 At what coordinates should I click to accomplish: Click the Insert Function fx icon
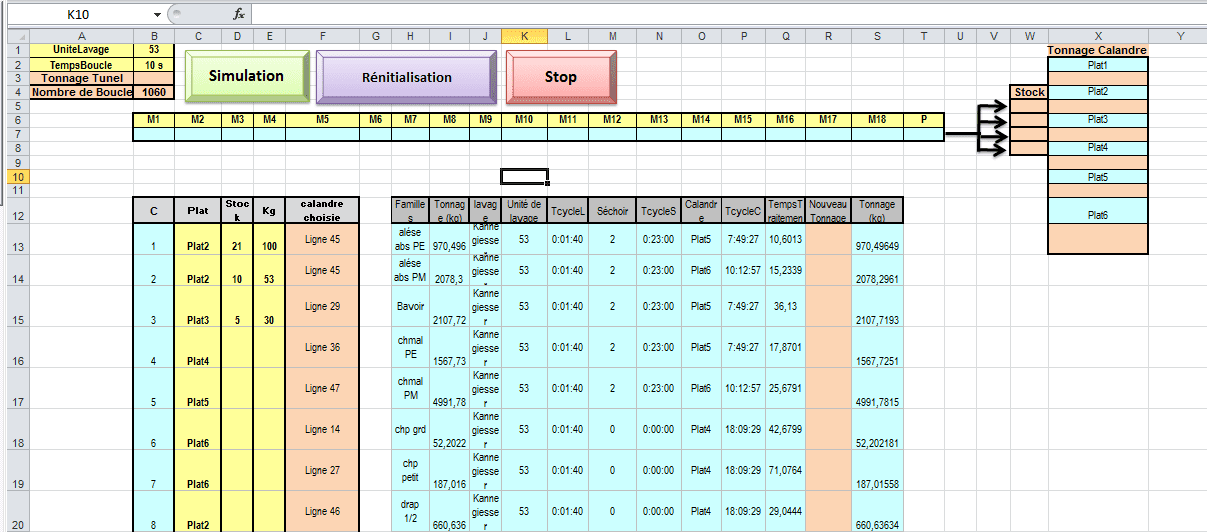tap(239, 14)
